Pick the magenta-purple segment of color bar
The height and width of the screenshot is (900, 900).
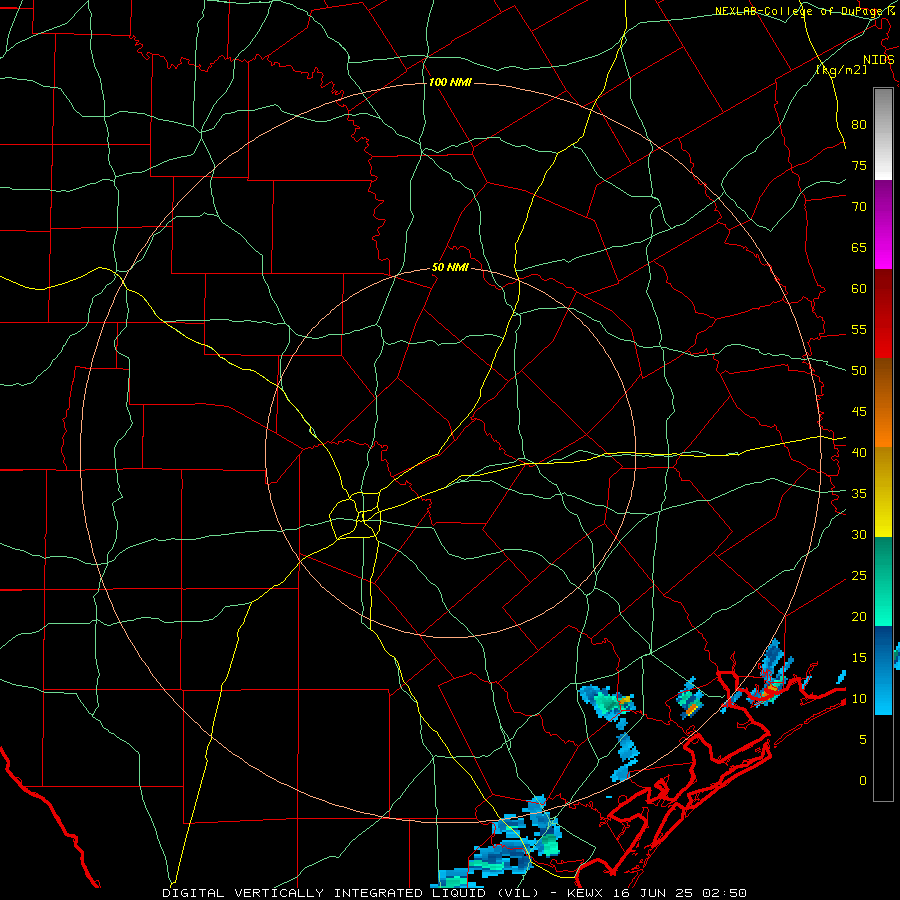(883, 225)
